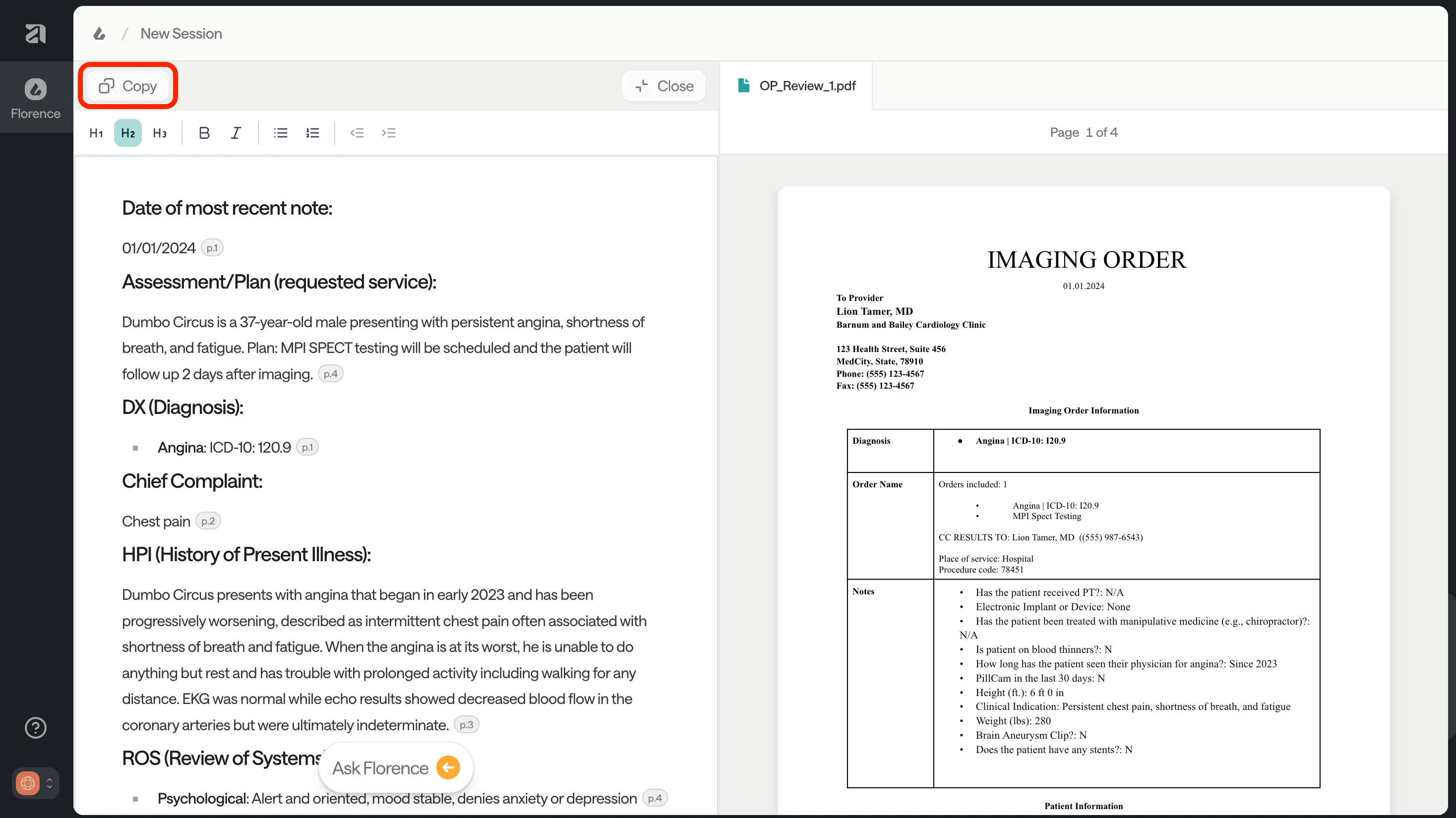Image resolution: width=1456 pixels, height=818 pixels.
Task: Insert a numbered list
Action: coord(312,133)
